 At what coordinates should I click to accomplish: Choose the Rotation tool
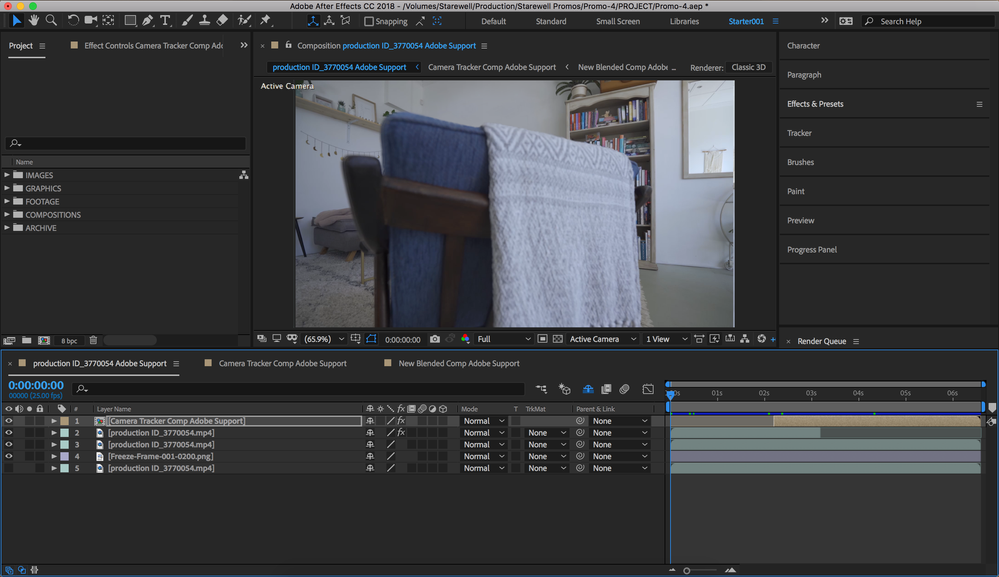(x=73, y=20)
